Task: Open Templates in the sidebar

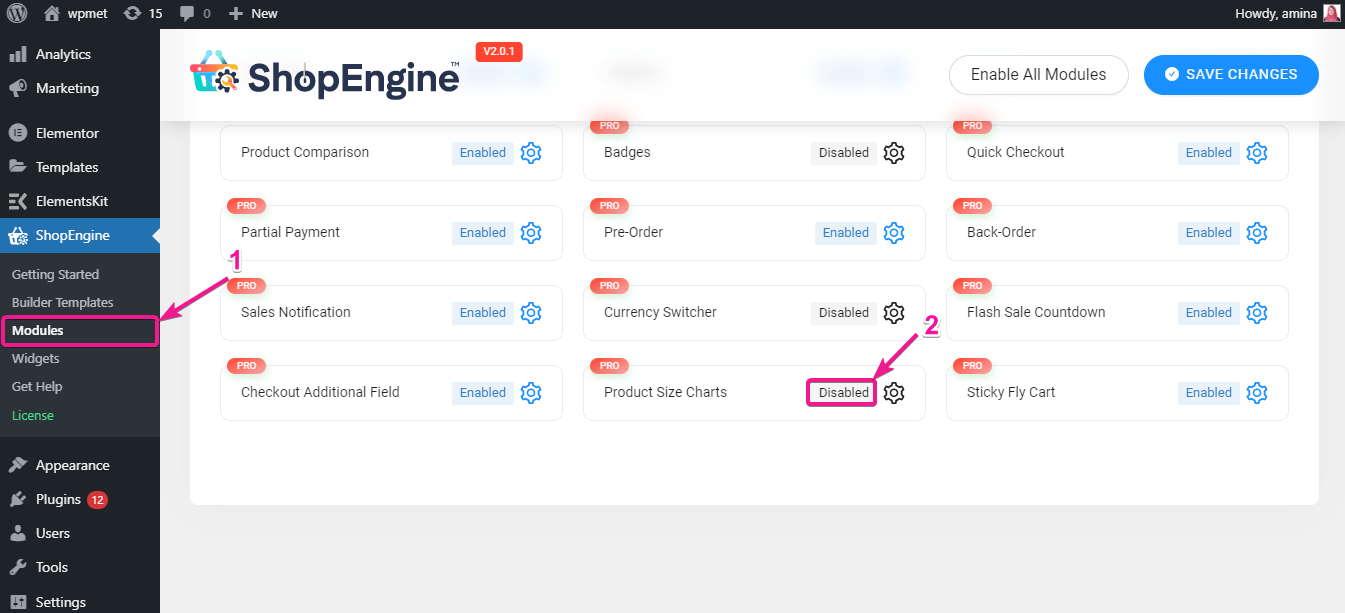Action: point(80,167)
